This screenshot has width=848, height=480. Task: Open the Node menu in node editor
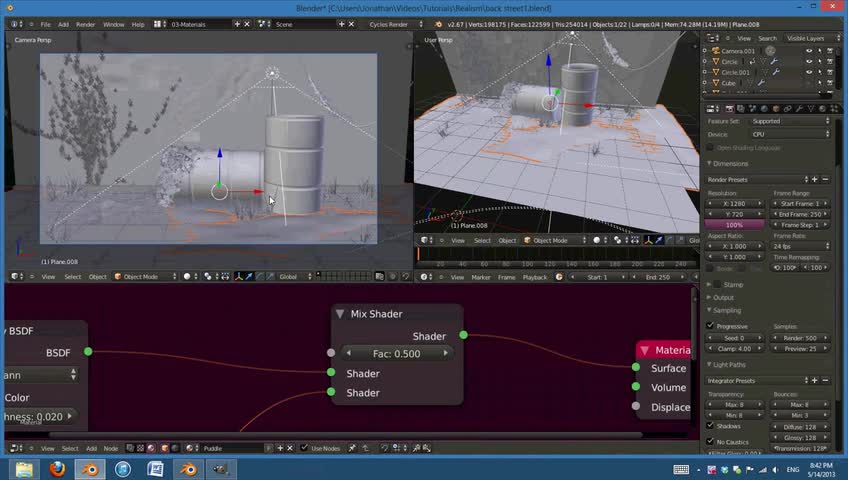111,448
